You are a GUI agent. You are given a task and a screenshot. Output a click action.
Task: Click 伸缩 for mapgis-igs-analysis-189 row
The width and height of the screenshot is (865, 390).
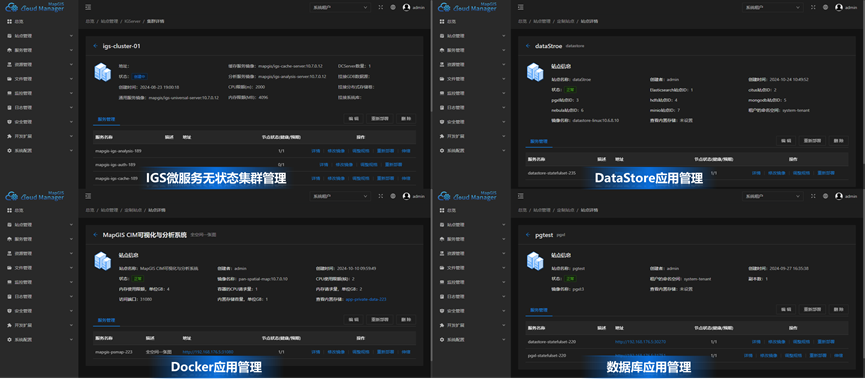(406, 150)
